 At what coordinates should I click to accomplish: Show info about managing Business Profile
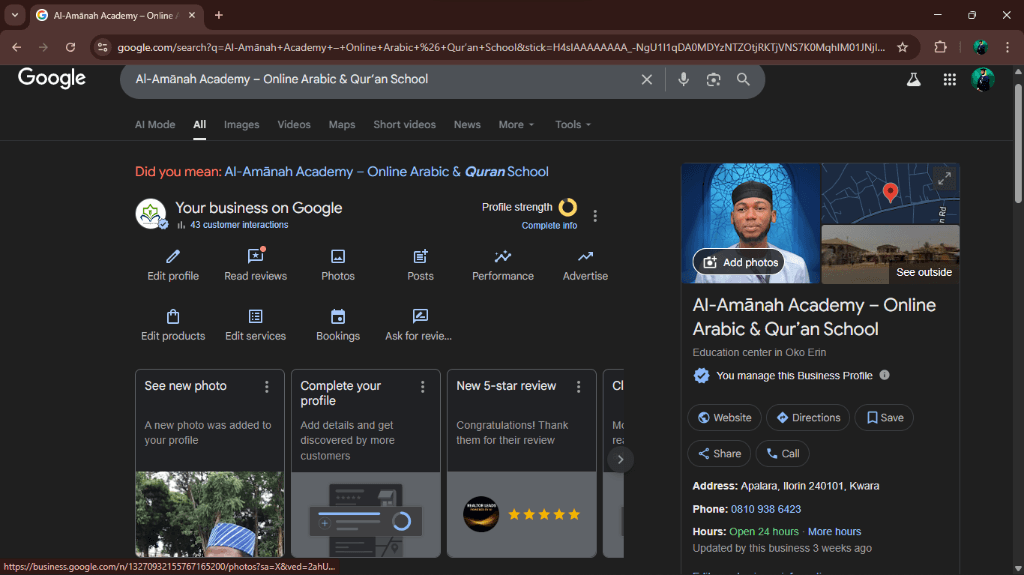click(x=884, y=375)
